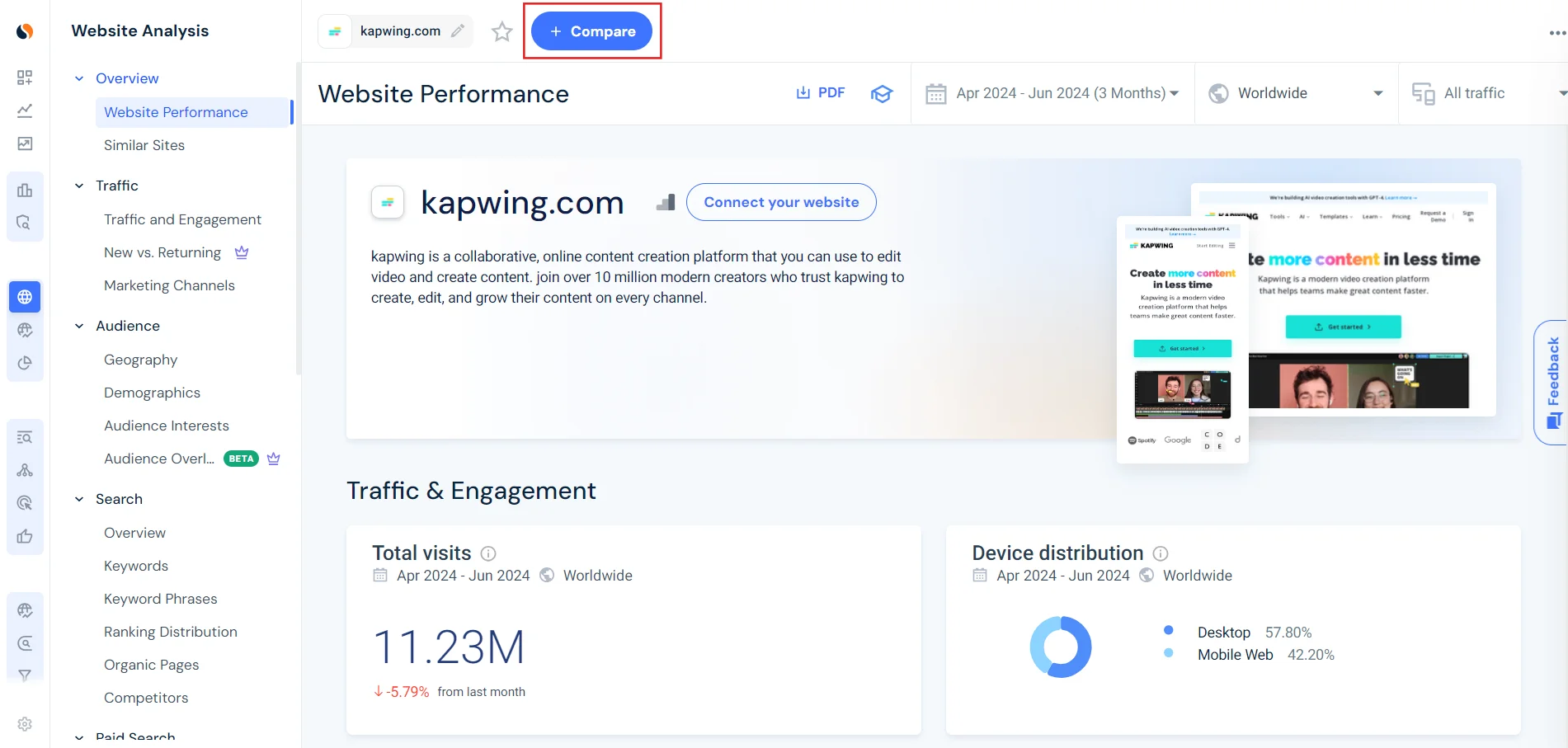Open the bar chart icon in left rail
The image size is (1568, 748).
[x=25, y=190]
